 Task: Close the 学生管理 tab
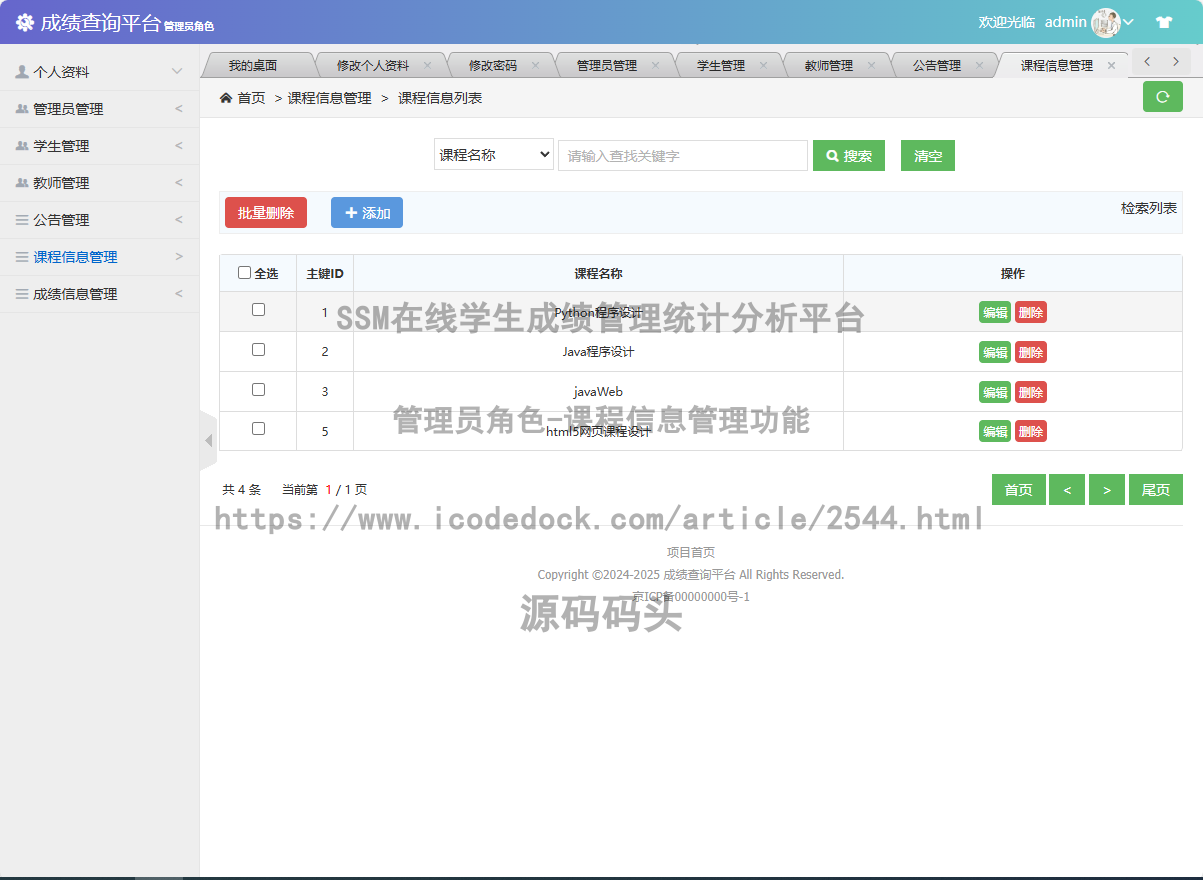click(763, 65)
